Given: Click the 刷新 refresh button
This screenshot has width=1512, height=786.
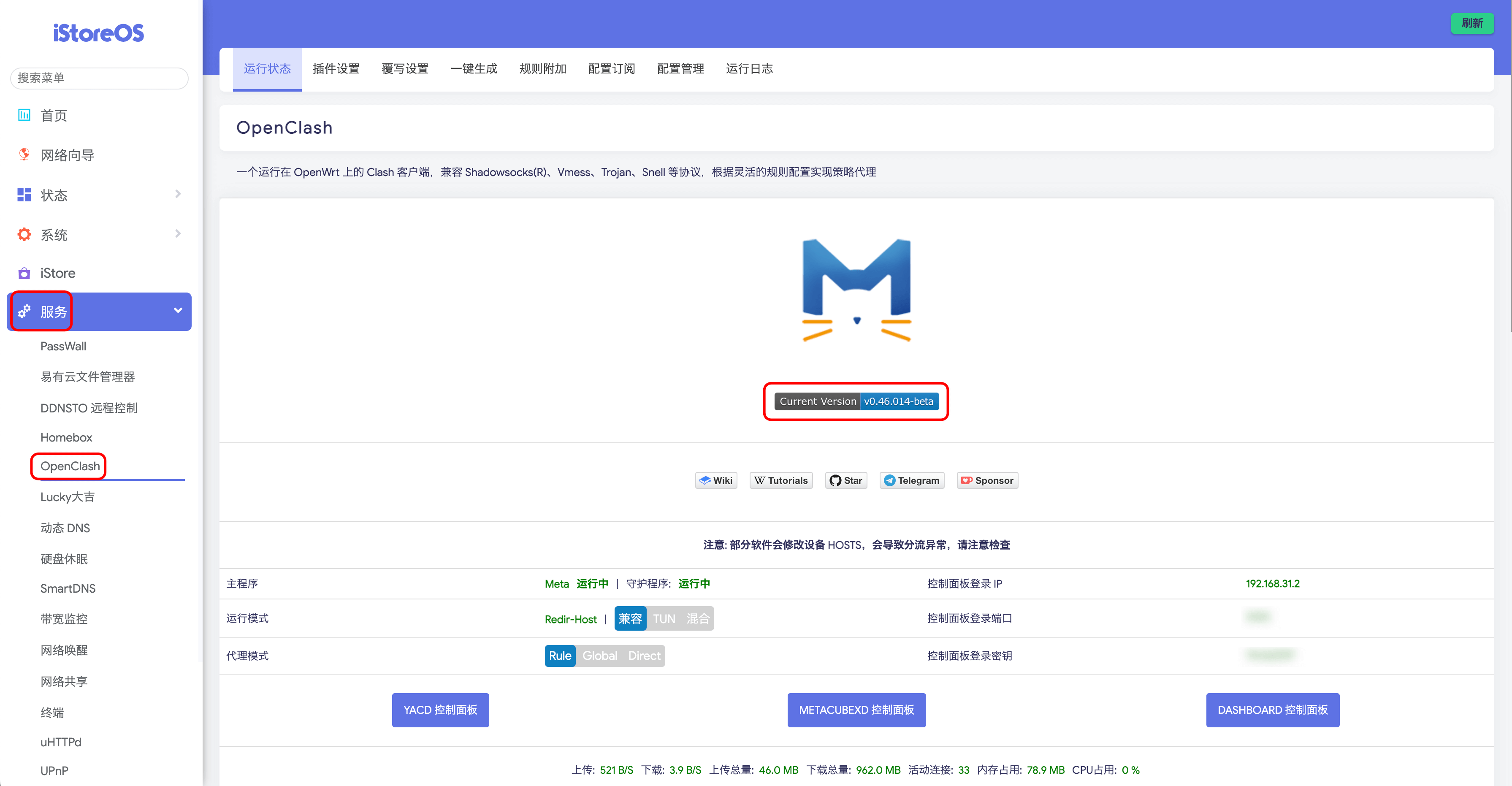Looking at the screenshot, I should coord(1471,23).
